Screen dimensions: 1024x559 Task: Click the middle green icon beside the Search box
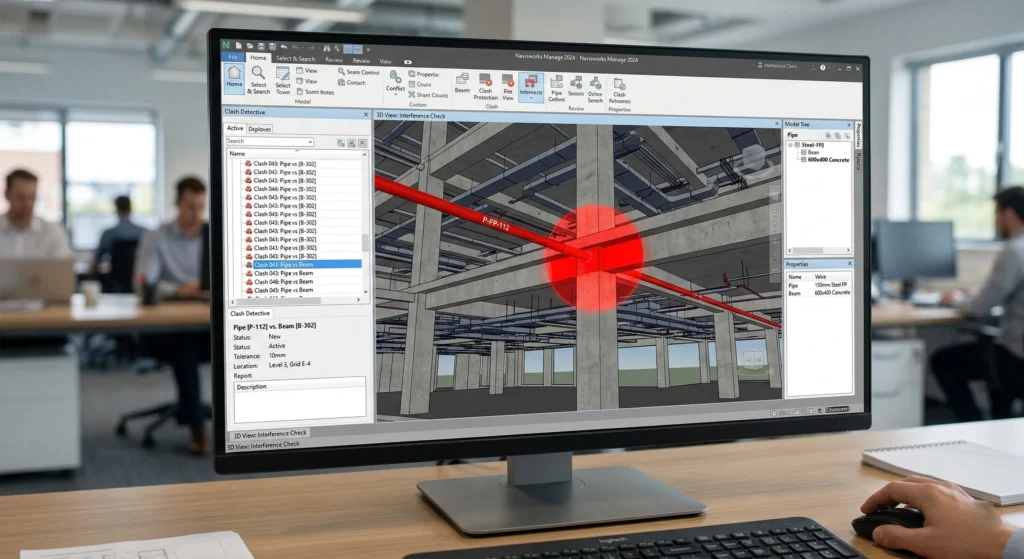(x=352, y=143)
